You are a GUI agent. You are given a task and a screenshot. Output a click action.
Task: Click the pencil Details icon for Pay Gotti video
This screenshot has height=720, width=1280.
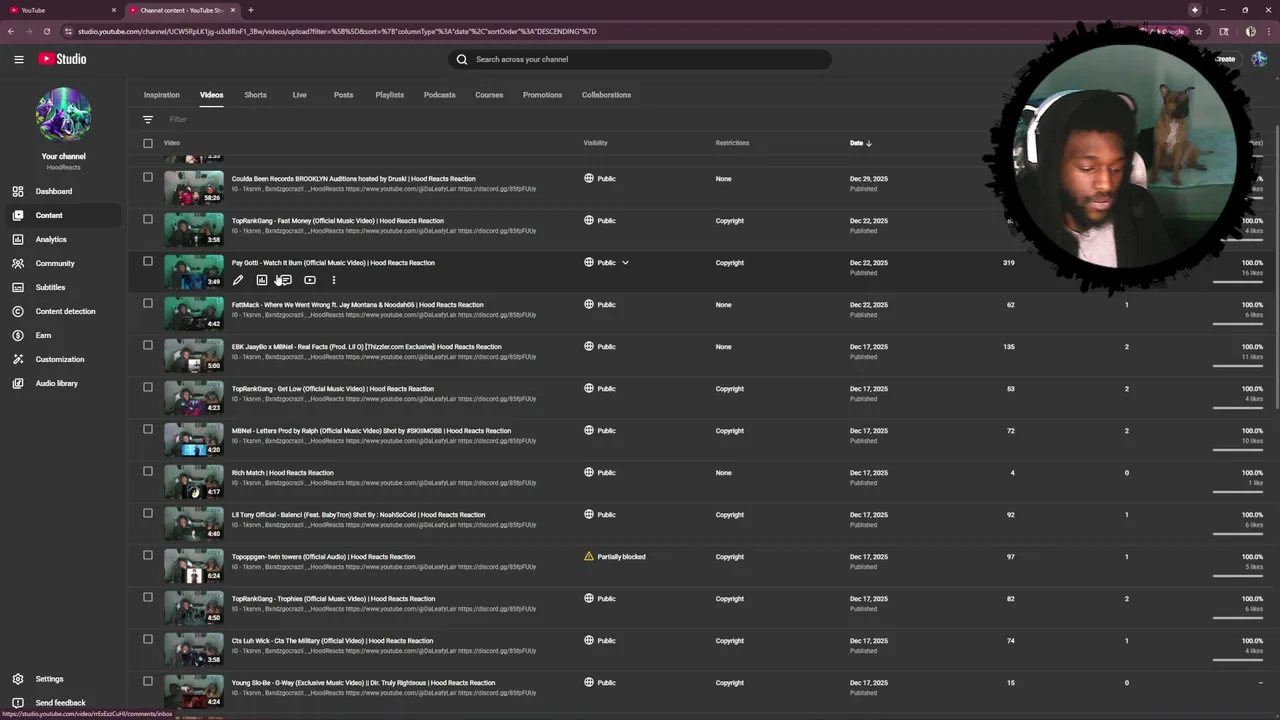(x=238, y=281)
